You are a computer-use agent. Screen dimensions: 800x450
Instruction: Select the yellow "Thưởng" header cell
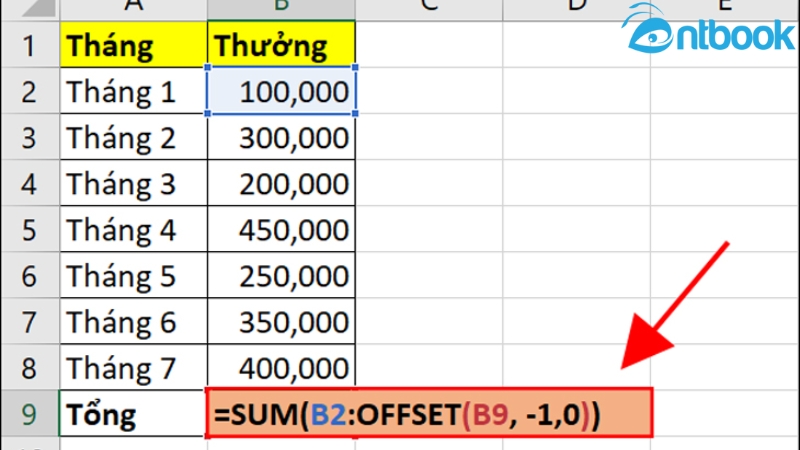[x=281, y=45]
